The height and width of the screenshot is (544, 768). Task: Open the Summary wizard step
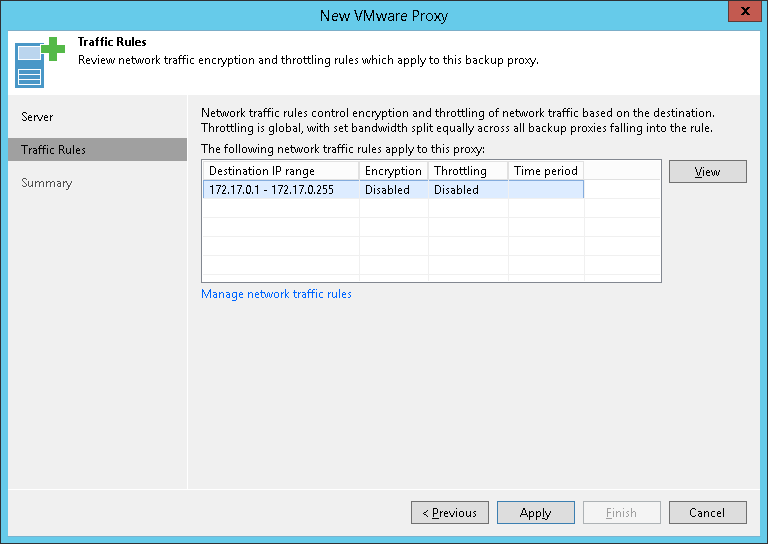pos(47,183)
